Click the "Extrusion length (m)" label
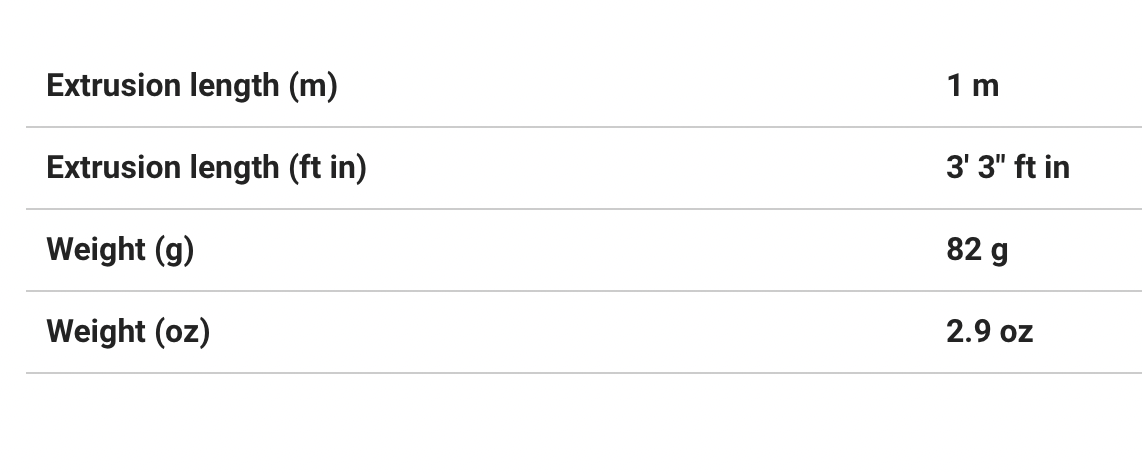This screenshot has width=1142, height=474. [x=191, y=86]
